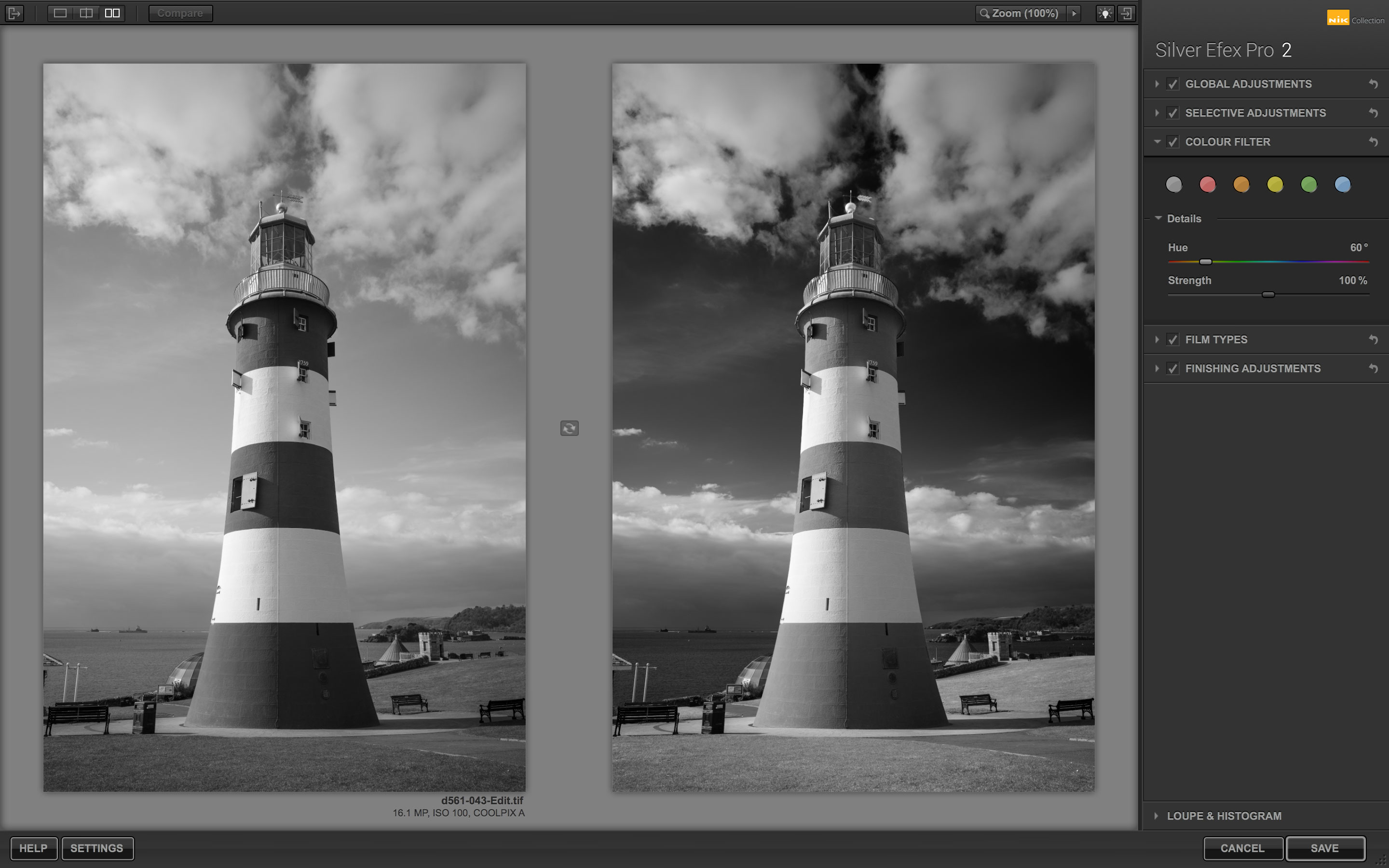Image resolution: width=1389 pixels, height=868 pixels.
Task: Expand the Selective Adjustments section
Action: click(1157, 113)
